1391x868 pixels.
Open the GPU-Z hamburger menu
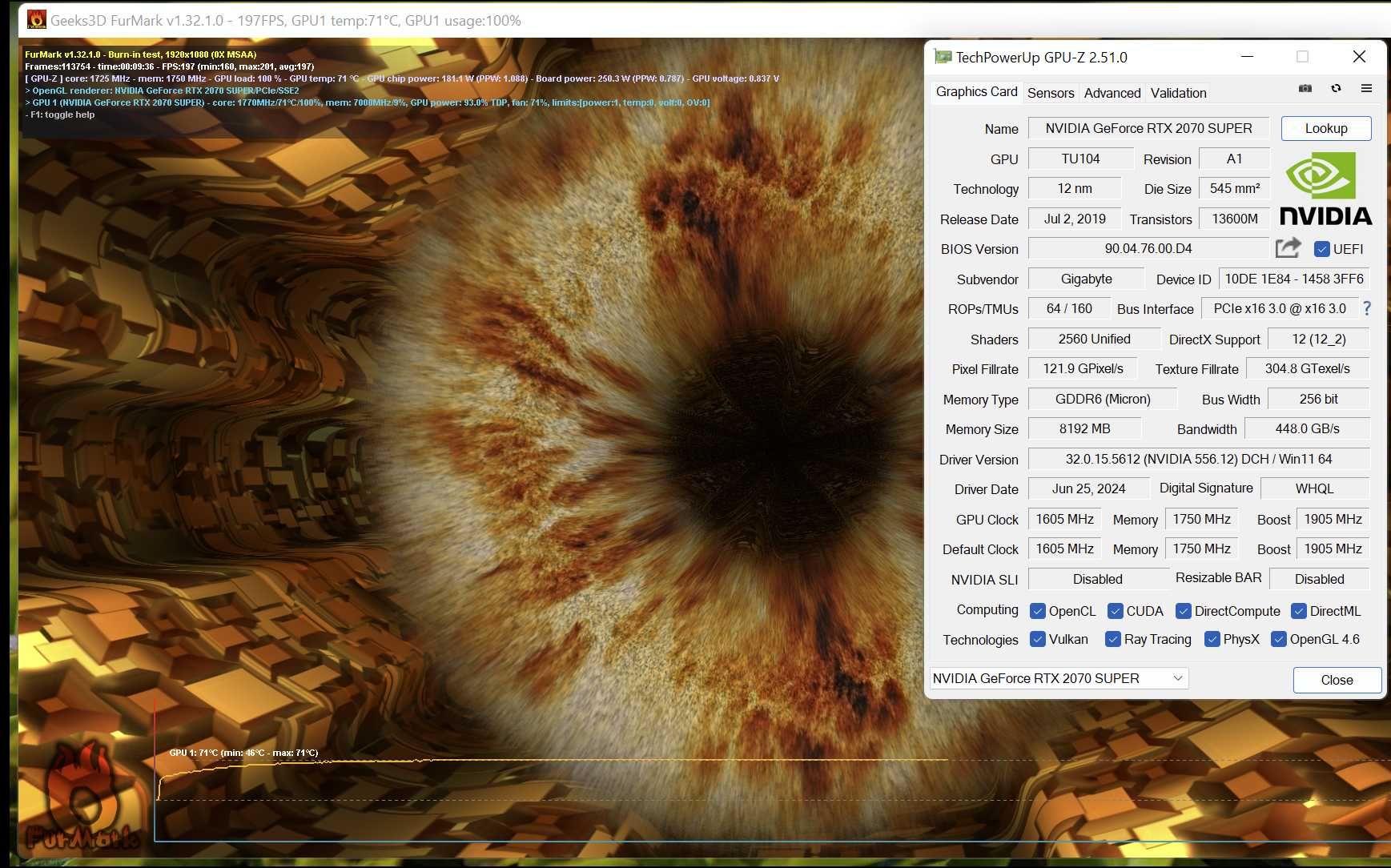(1366, 89)
